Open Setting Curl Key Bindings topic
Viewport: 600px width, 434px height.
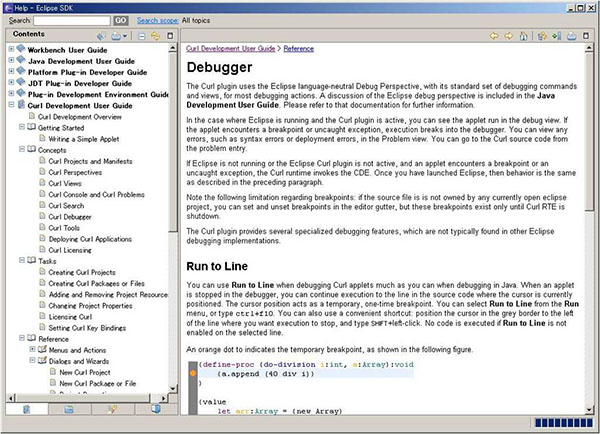[87, 328]
